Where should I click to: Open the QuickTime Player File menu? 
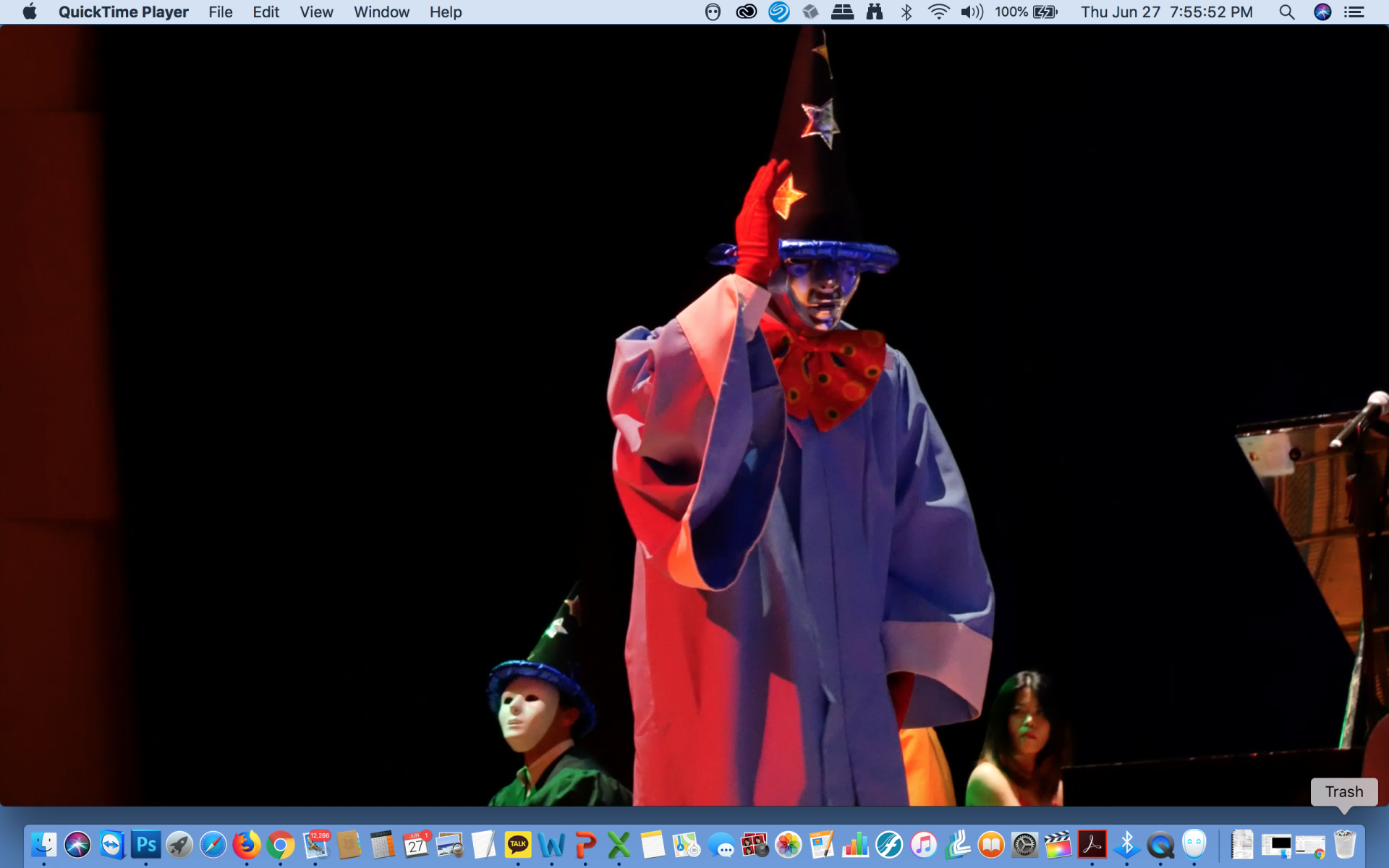click(x=220, y=12)
